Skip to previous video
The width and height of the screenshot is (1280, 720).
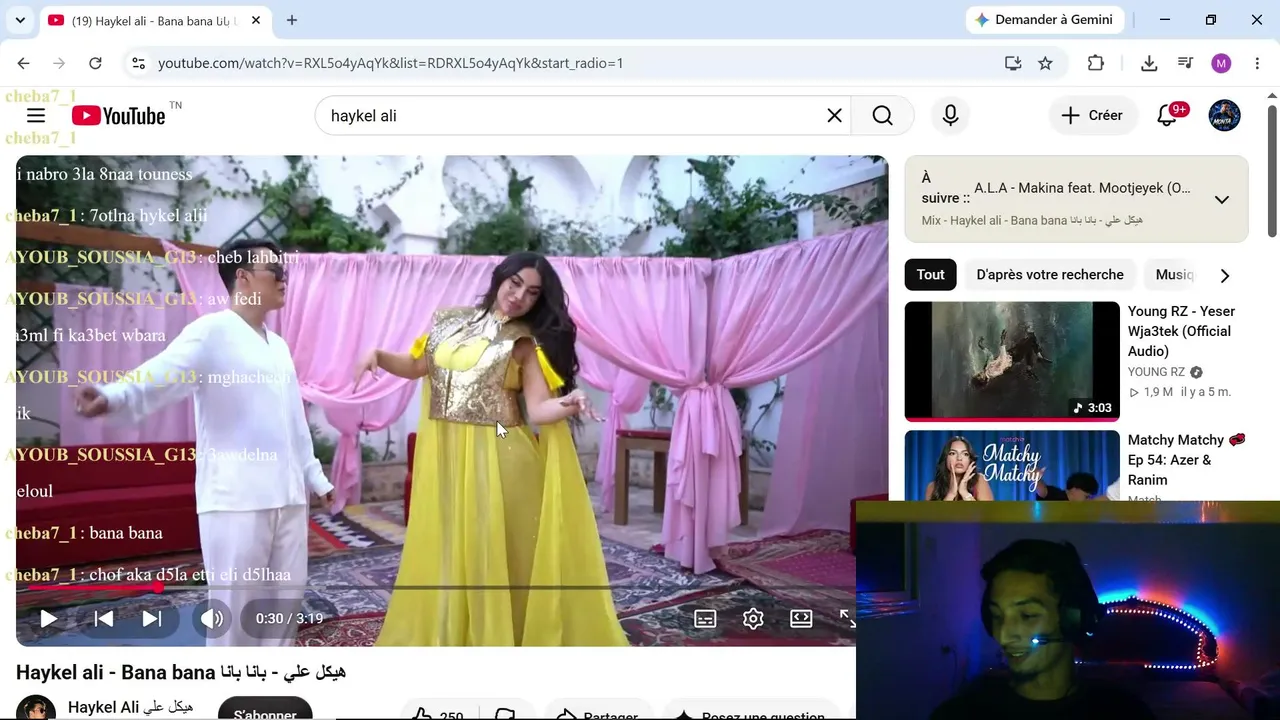[103, 619]
